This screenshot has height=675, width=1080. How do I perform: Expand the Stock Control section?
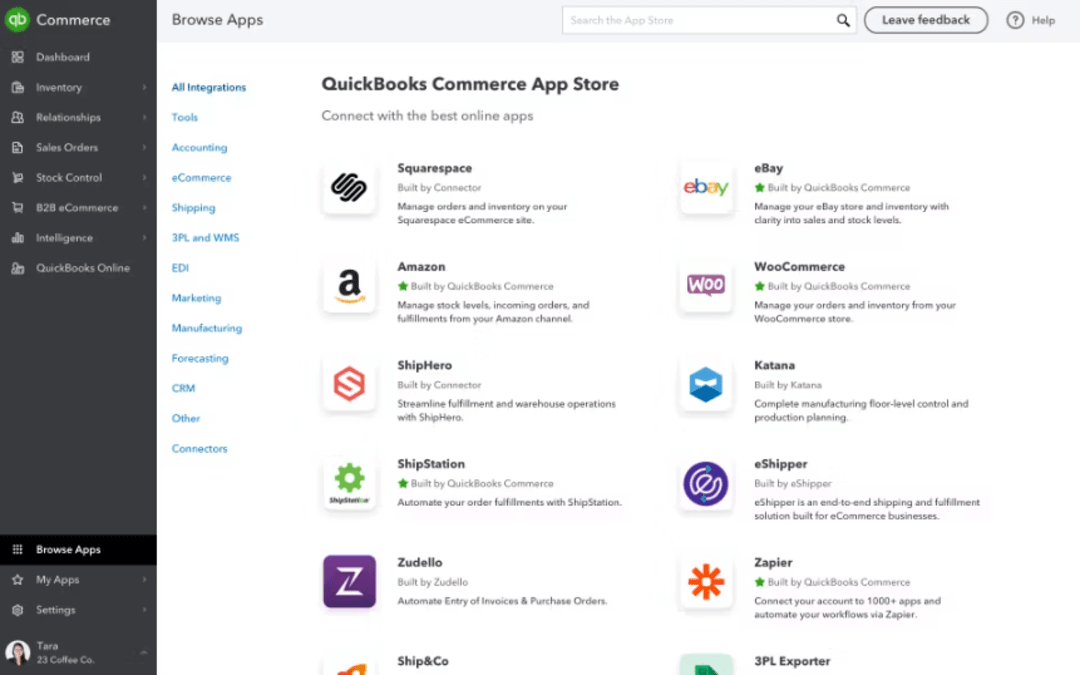(x=70, y=177)
